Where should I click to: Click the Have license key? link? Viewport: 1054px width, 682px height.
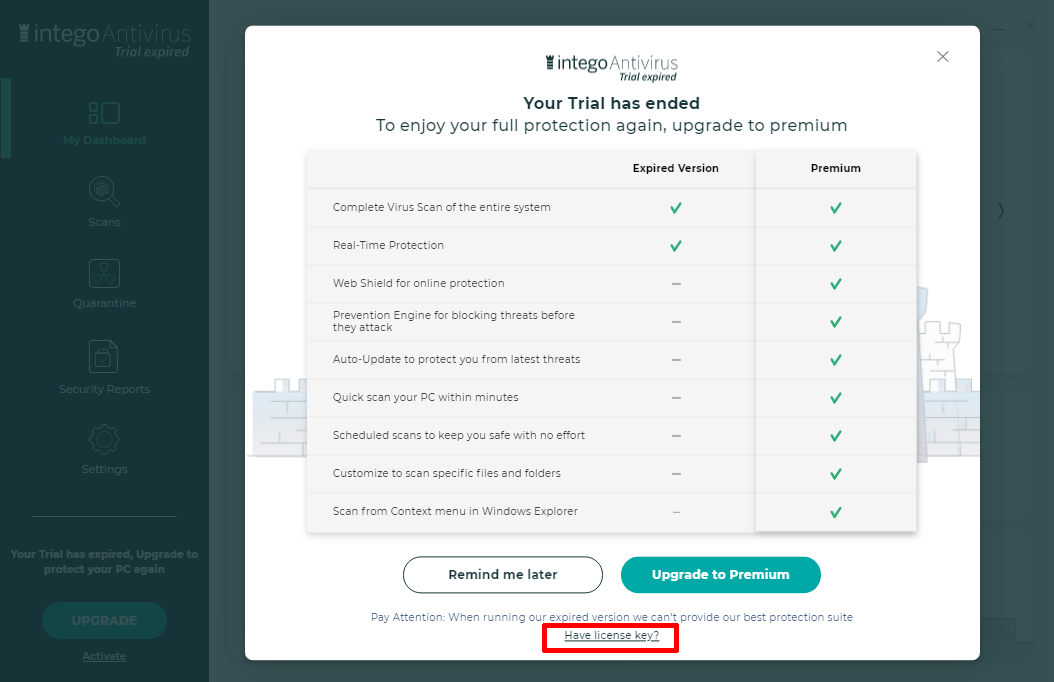610,636
